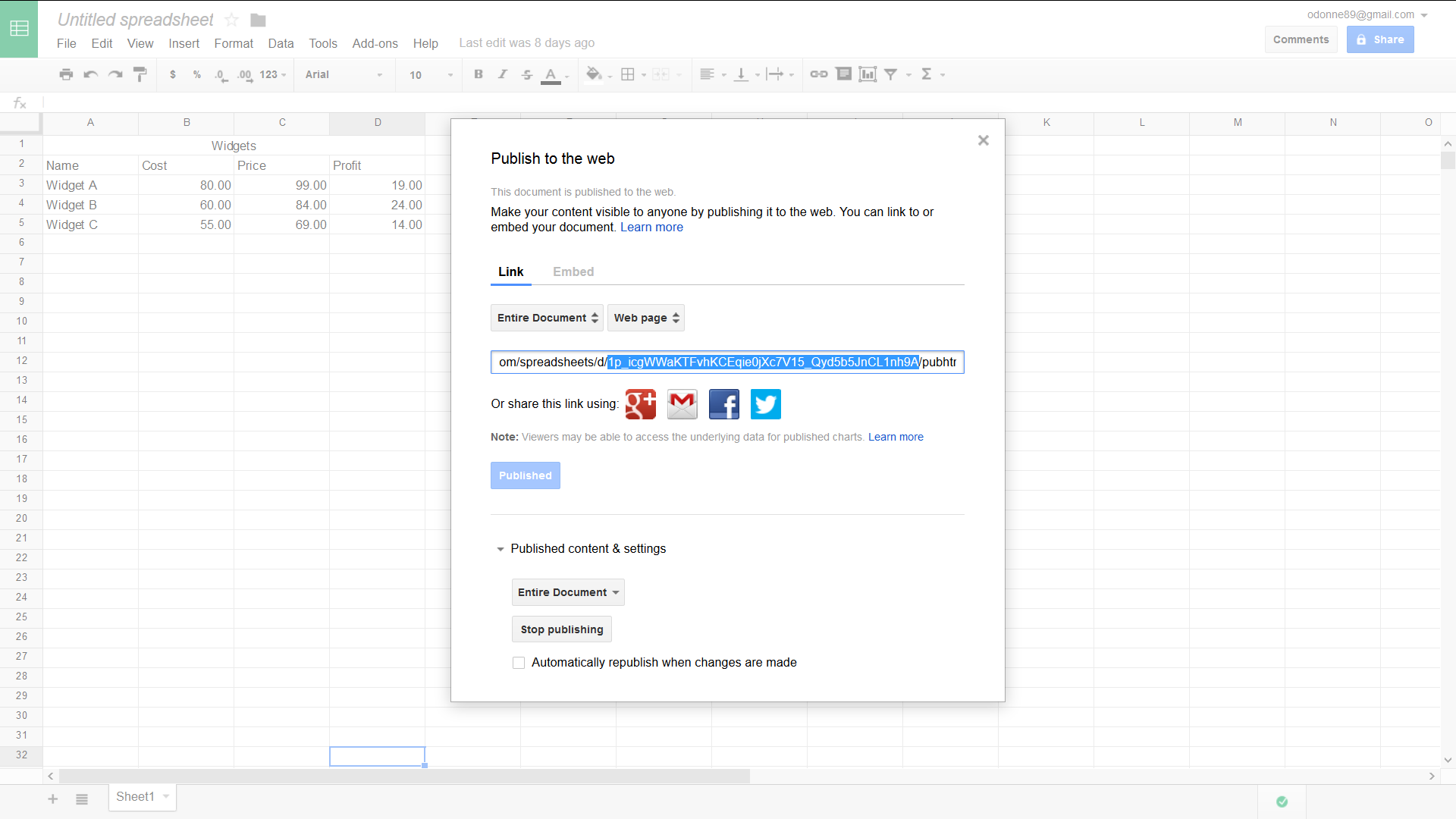This screenshot has height=819, width=1456.
Task: Open Learn more link about publishing
Action: click(x=651, y=227)
